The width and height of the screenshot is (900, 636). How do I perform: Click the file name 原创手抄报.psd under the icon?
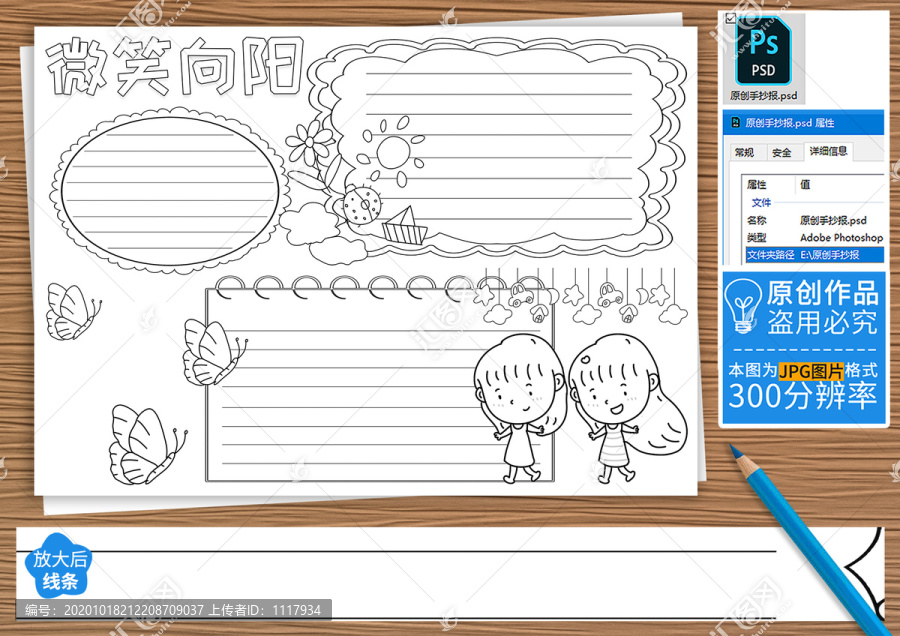pos(763,95)
